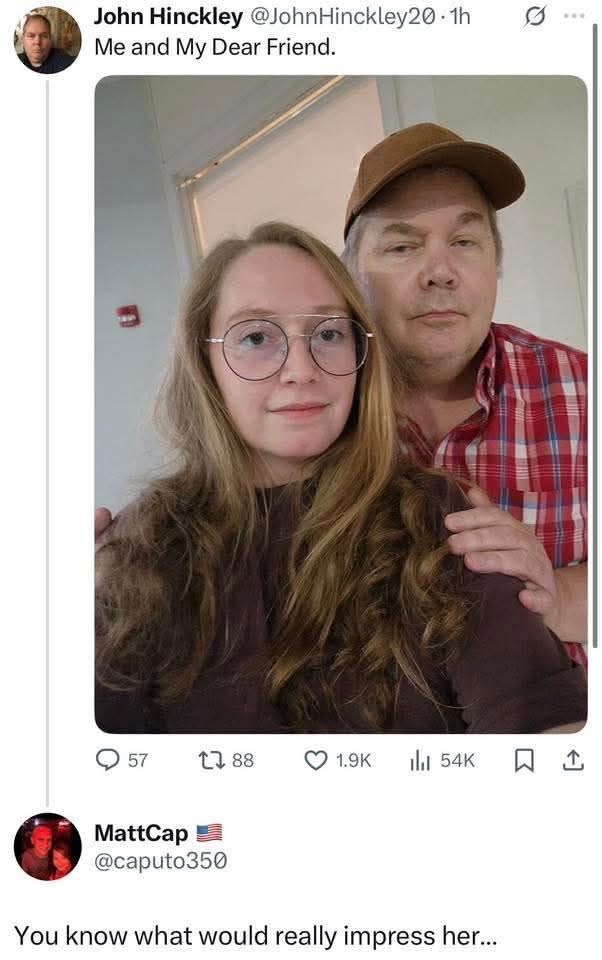Like the post with the heart icon
602x960 pixels.
pyautogui.click(x=317, y=760)
